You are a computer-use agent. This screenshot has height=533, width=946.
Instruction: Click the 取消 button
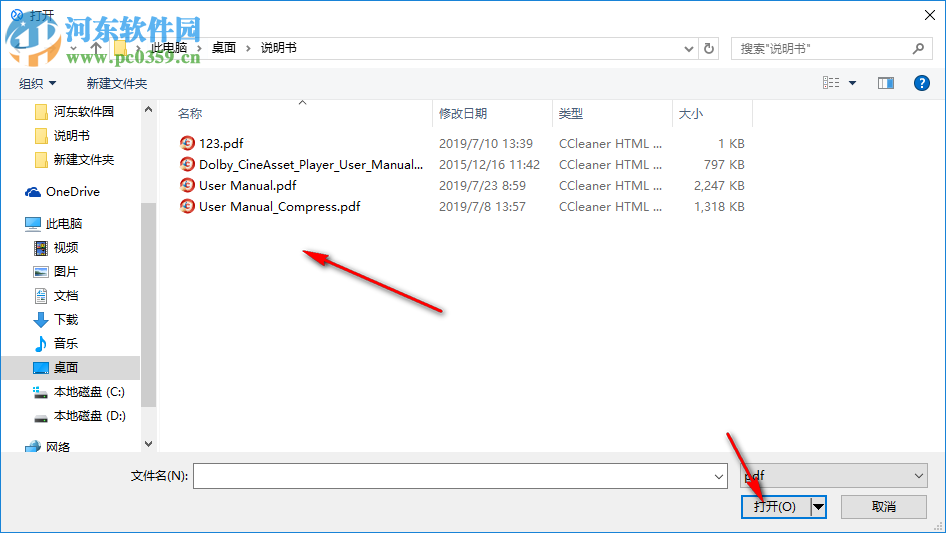(x=884, y=507)
